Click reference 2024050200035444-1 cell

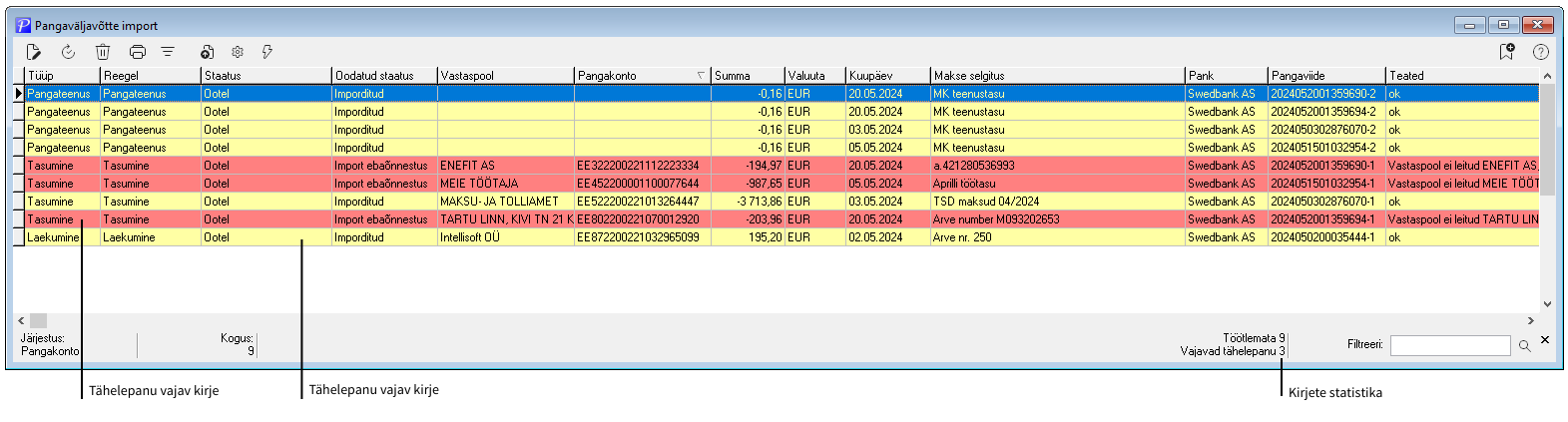coord(1326,237)
